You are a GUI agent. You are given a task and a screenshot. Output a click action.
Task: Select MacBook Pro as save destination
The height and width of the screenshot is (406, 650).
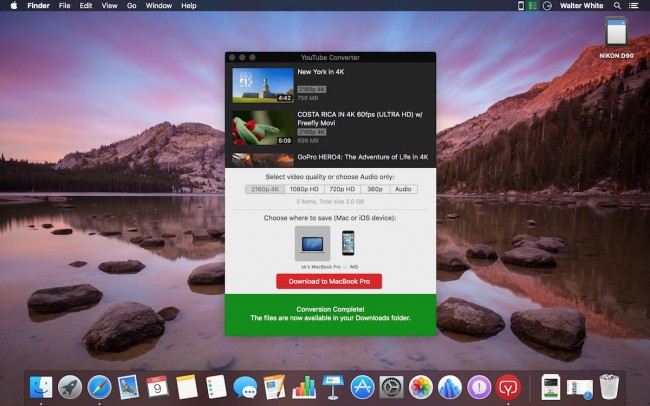[x=312, y=244]
